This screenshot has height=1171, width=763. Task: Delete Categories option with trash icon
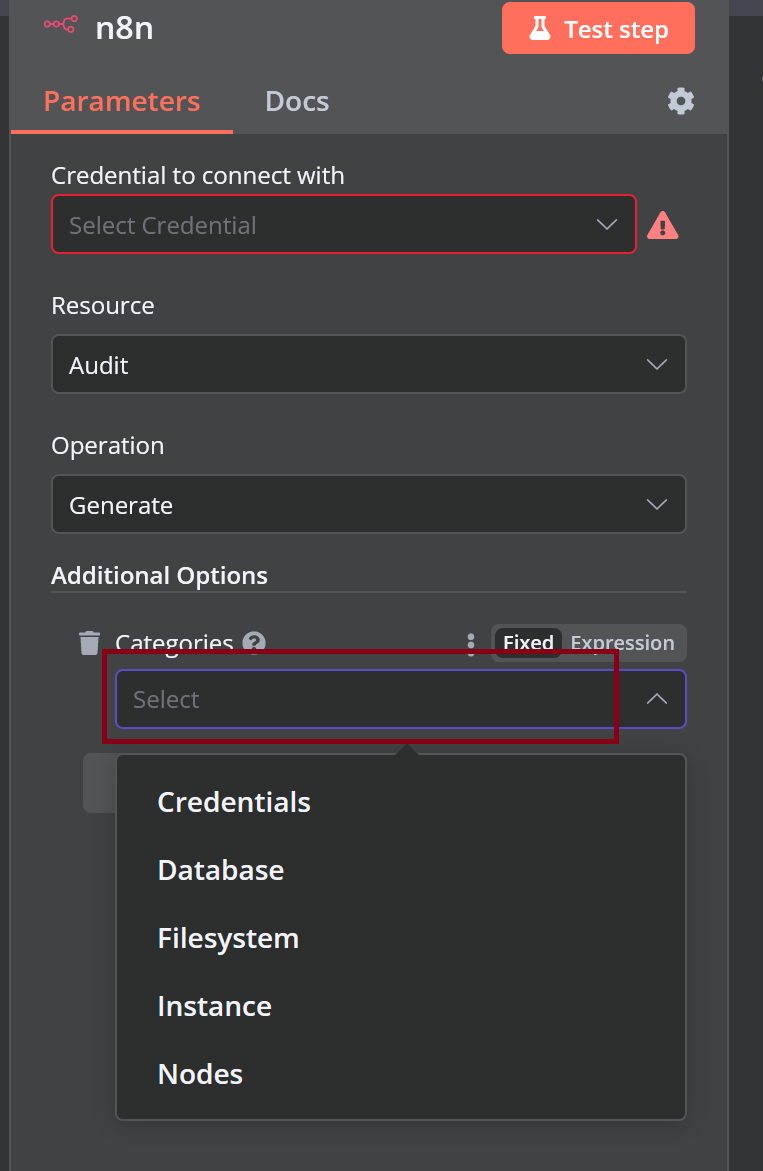pyautogui.click(x=90, y=642)
